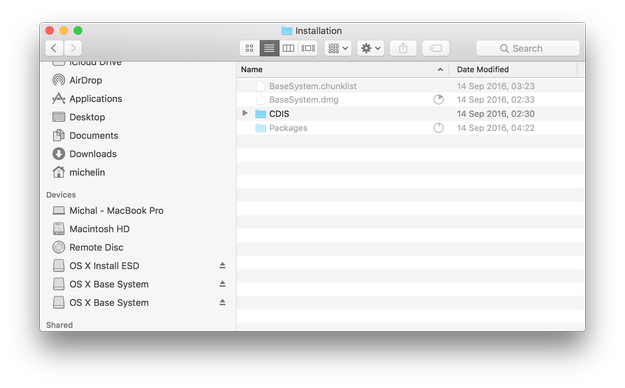Screen dimensions: 625x388
Task: Open AirDrop in the sidebar
Action: 85,80
